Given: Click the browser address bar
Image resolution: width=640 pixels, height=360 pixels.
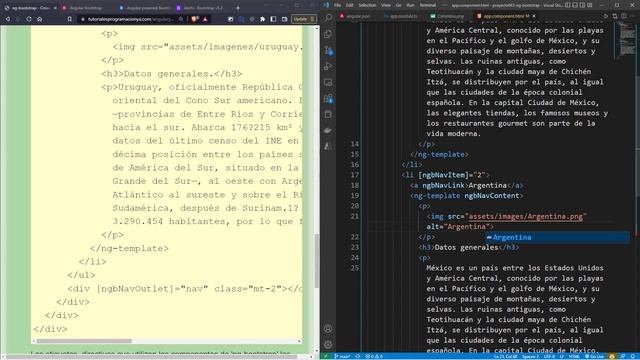Looking at the screenshot, I should (131, 19).
